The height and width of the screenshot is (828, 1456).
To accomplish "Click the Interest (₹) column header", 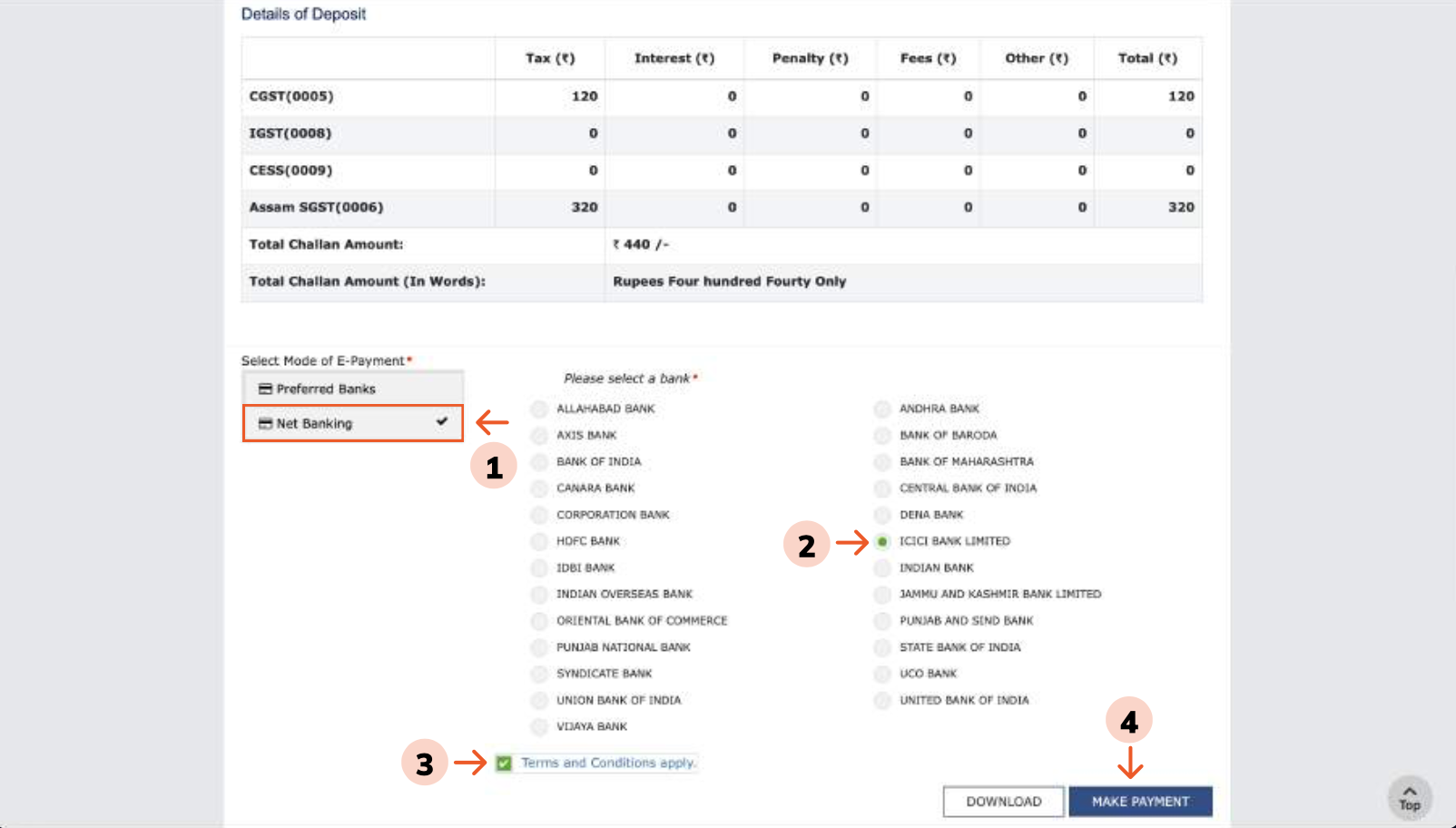I will click(x=674, y=58).
